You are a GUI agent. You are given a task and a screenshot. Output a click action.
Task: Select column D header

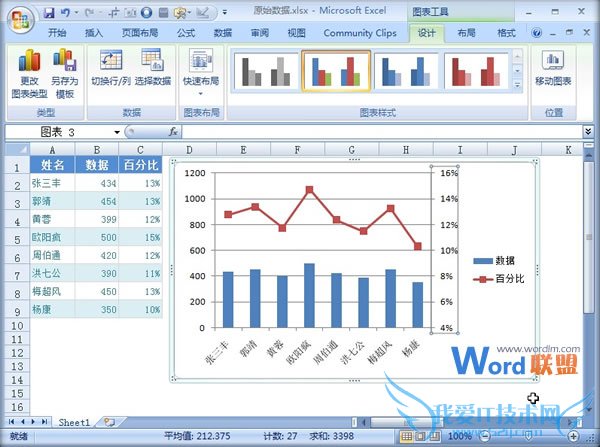click(189, 150)
